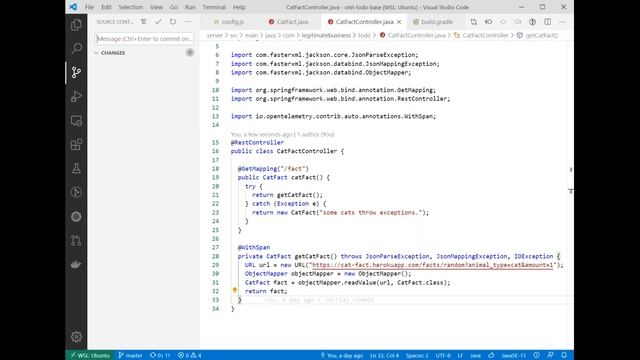Click the 'legitimatebusiness' breadcrumb segment
Viewport: 640px width, 360px height.
[x=326, y=35]
